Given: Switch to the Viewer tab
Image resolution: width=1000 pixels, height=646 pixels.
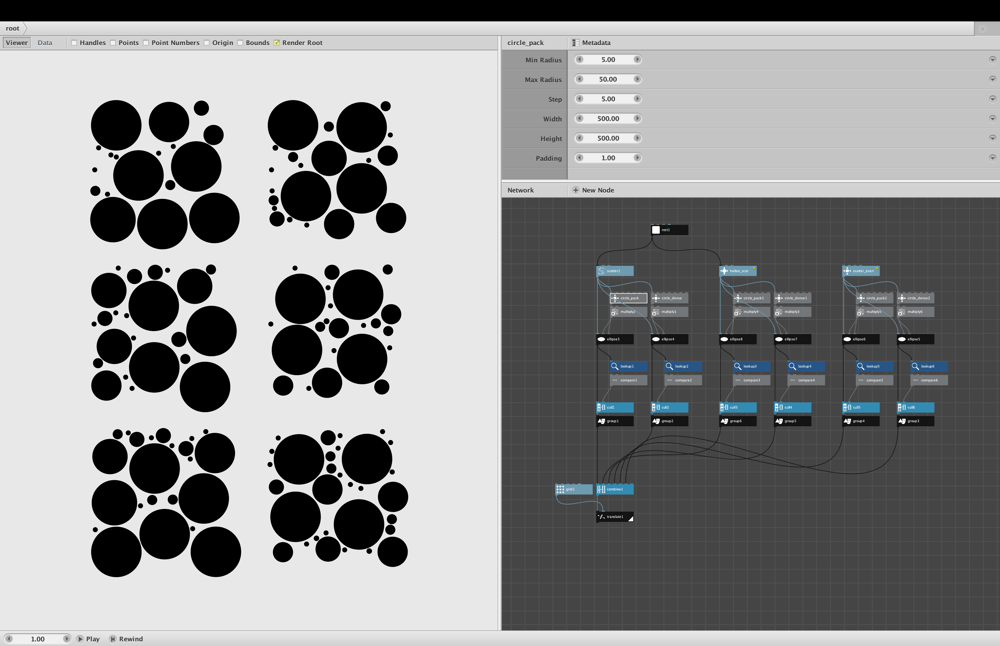Looking at the screenshot, I should pyautogui.click(x=17, y=43).
